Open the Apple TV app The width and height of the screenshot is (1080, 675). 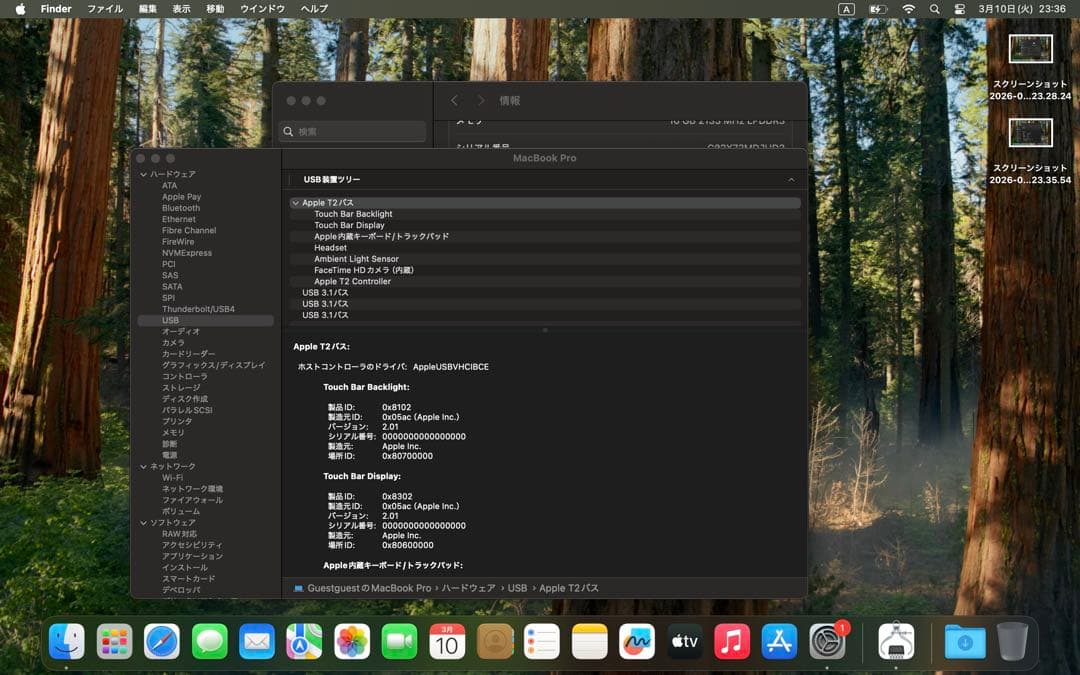[x=685, y=641]
